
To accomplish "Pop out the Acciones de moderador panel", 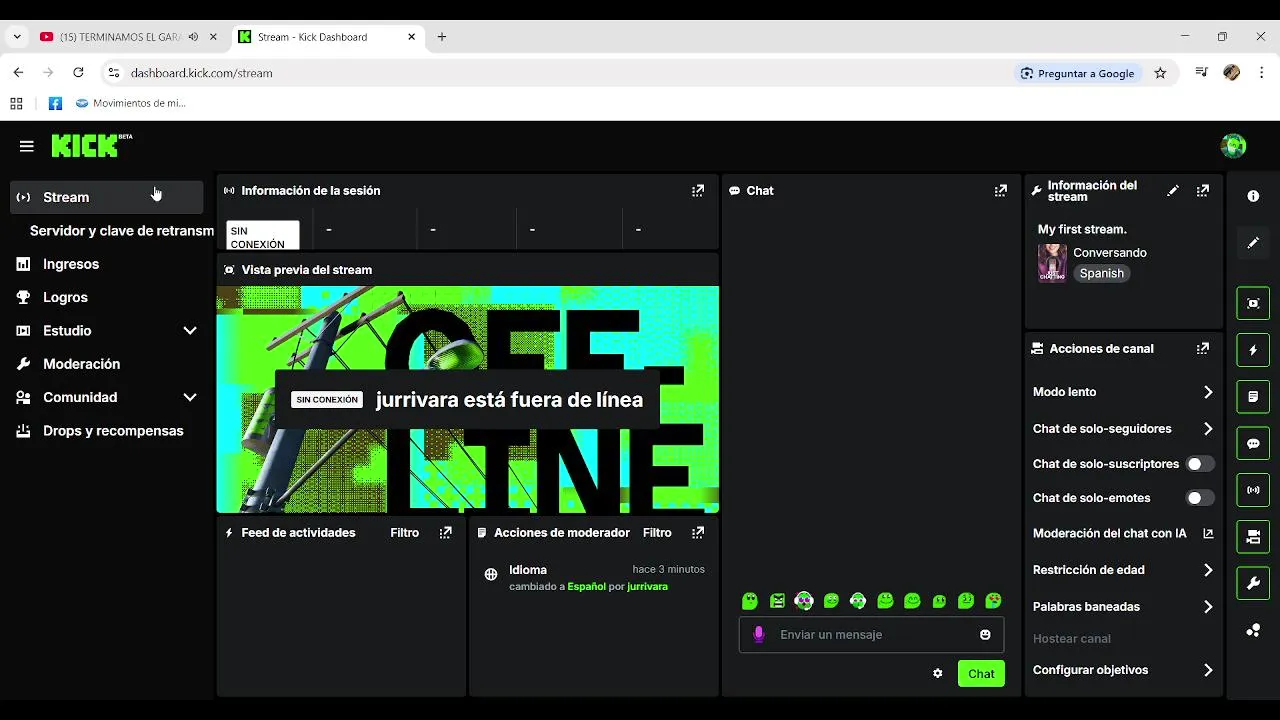I will coord(698,533).
